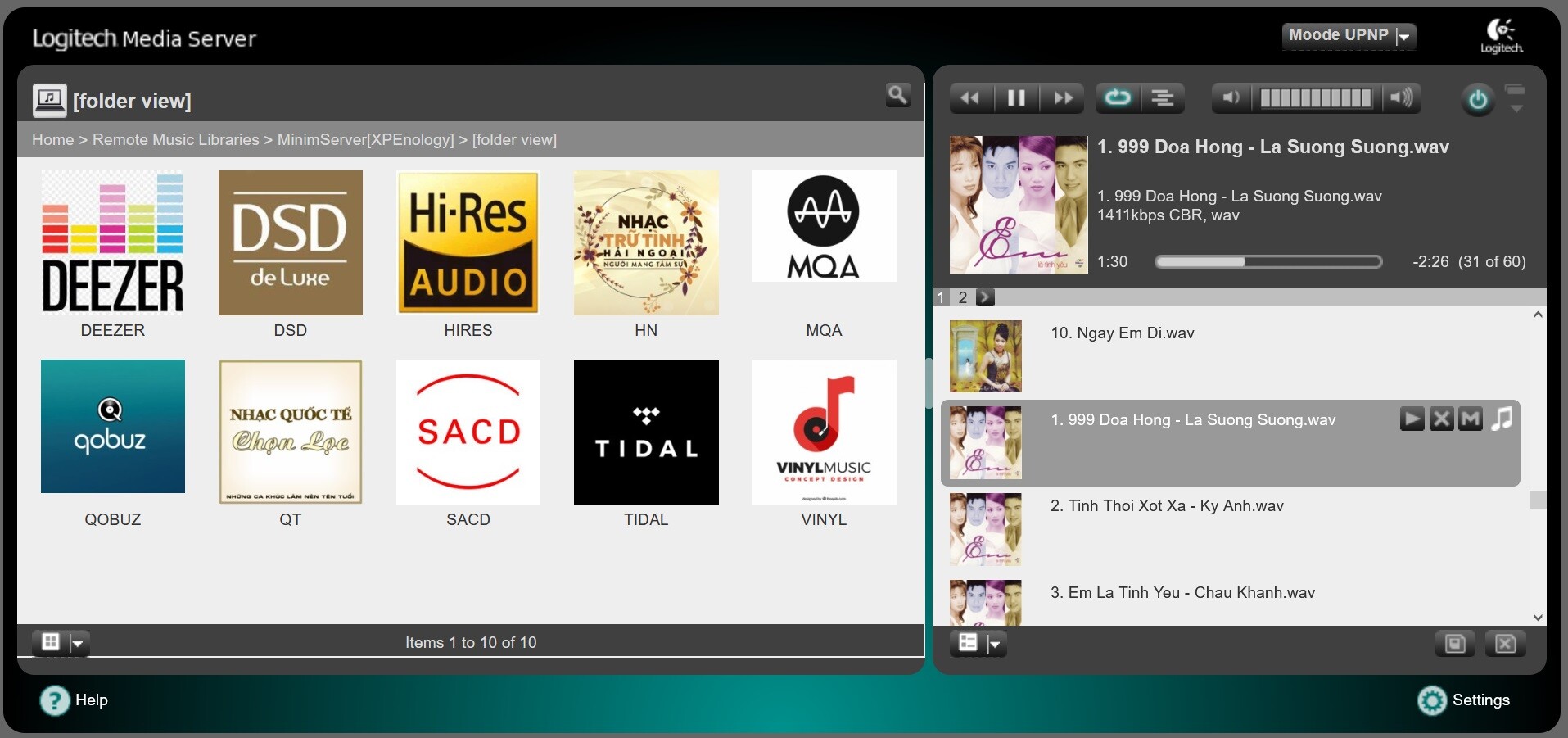Image resolution: width=1568 pixels, height=738 pixels.
Task: Expand the playlist view mode dropdown arrow
Action: [x=996, y=645]
